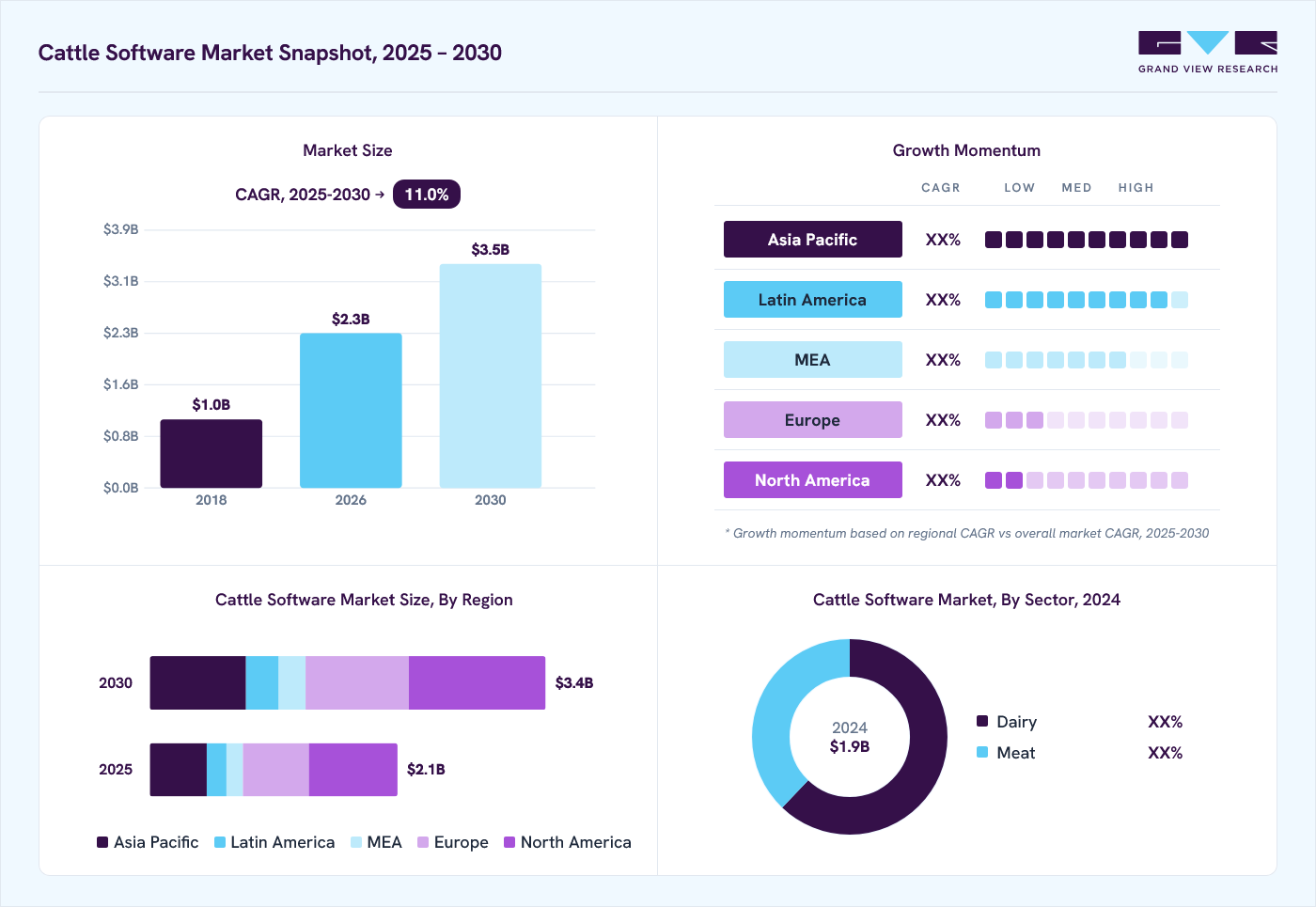This screenshot has height=907, width=1316.
Task: Click the Market Size section title
Action: tap(348, 150)
